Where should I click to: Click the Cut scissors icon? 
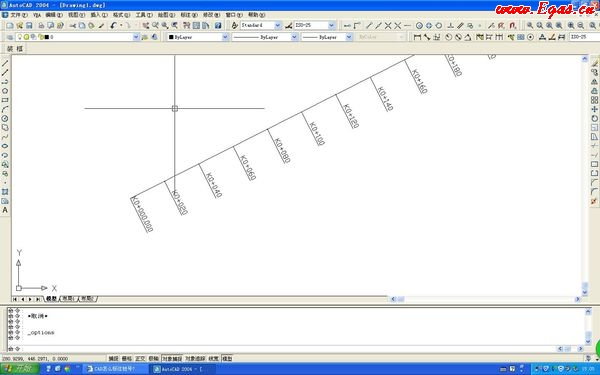pyautogui.click(x=72, y=26)
